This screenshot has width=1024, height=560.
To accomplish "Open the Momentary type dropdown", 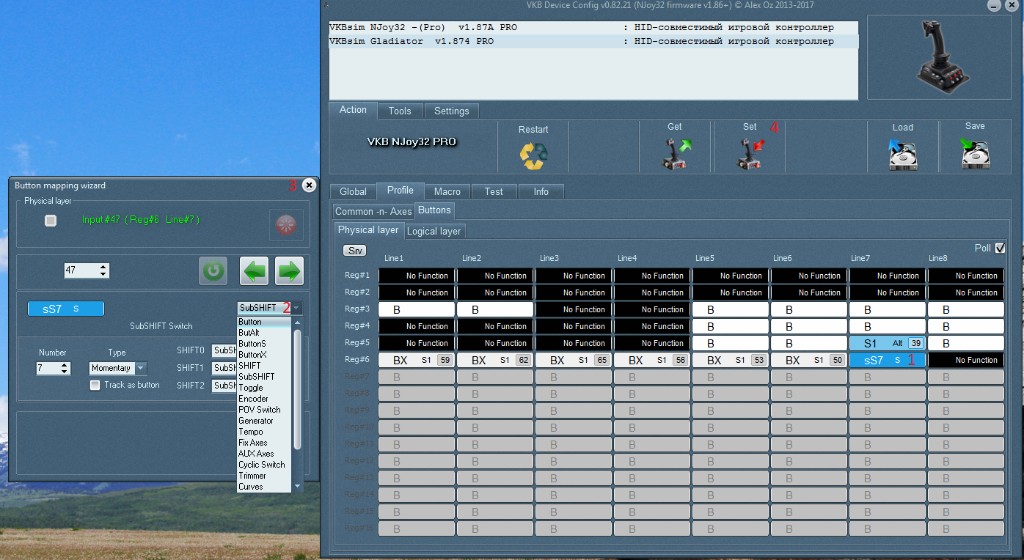I will point(141,368).
